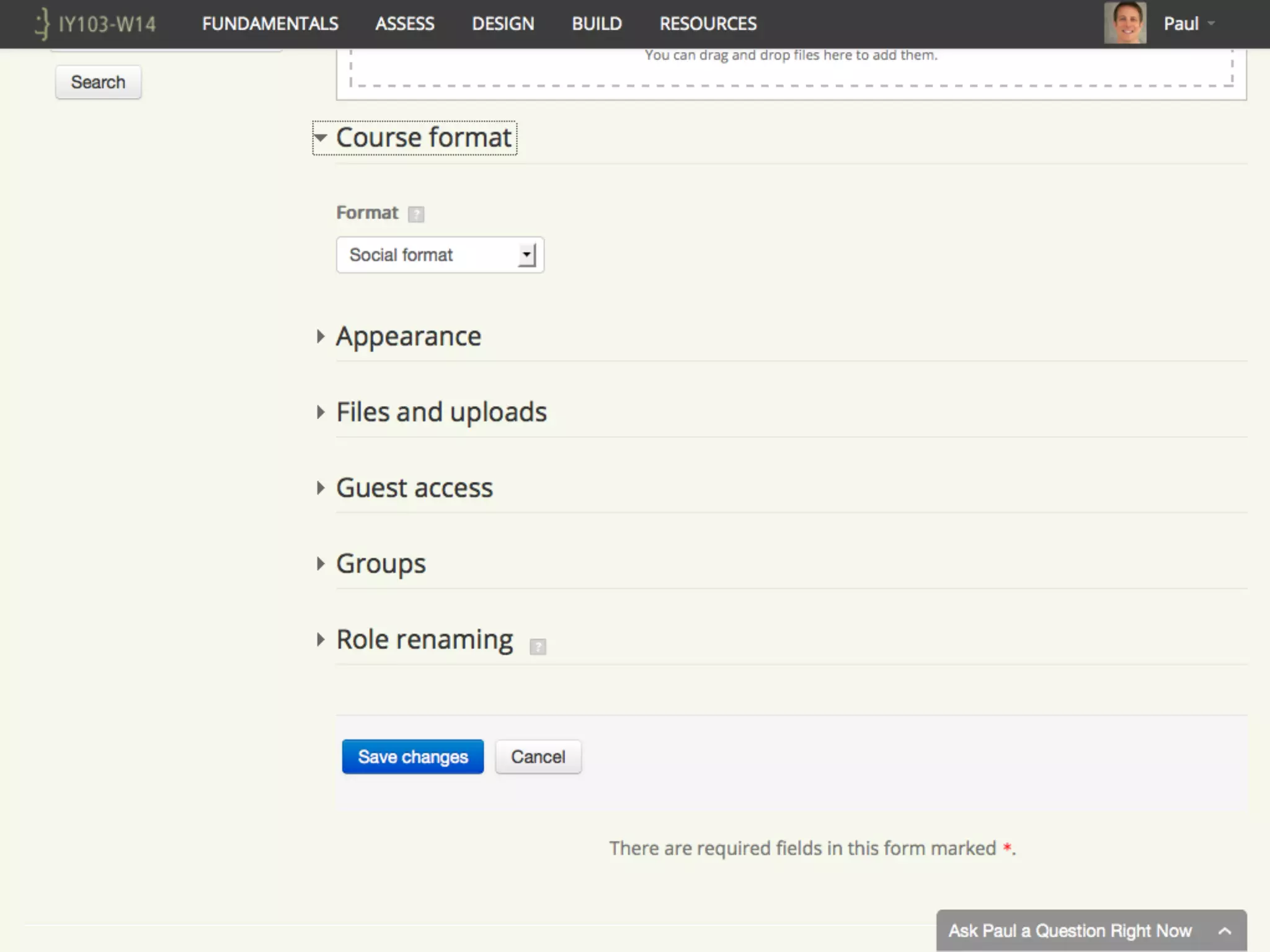Screen dimensions: 1270x952
Task: Open the Fundamentals menu
Action: click(x=270, y=24)
